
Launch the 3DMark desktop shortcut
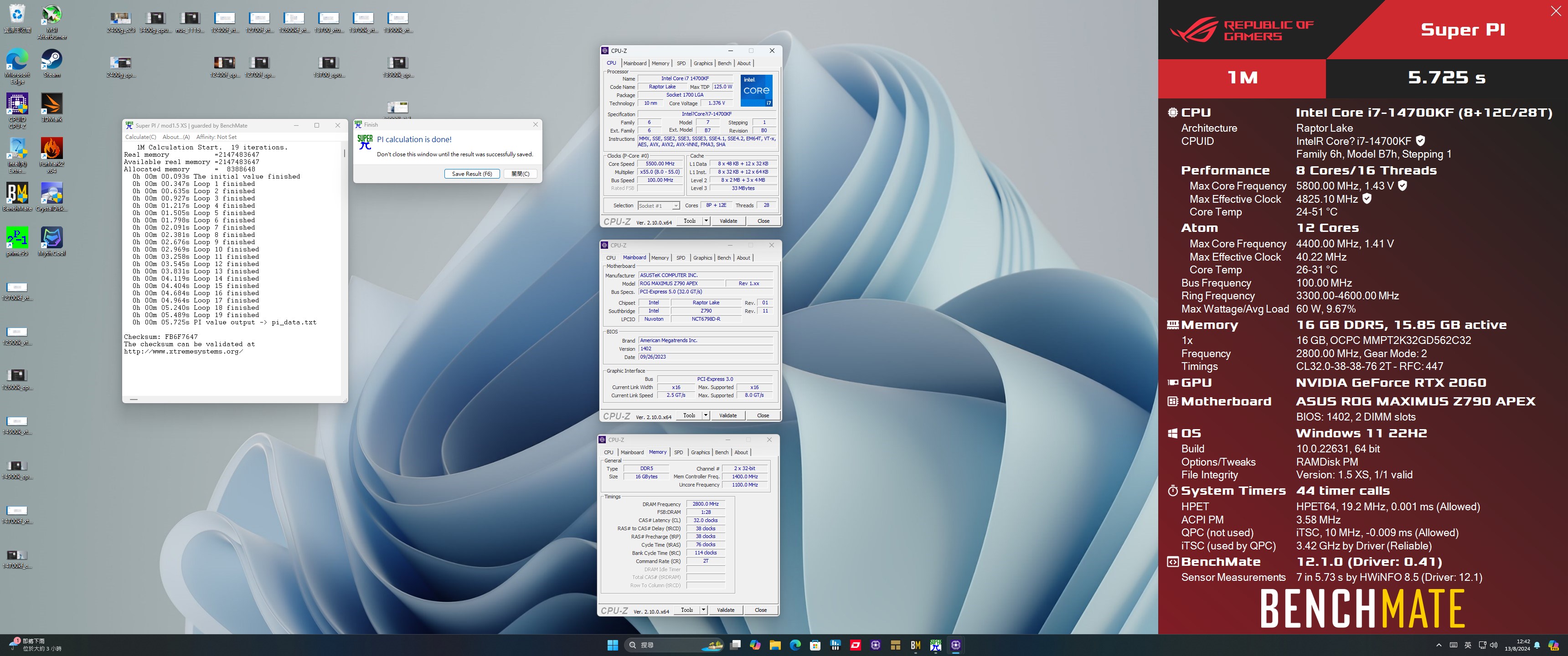(52, 108)
